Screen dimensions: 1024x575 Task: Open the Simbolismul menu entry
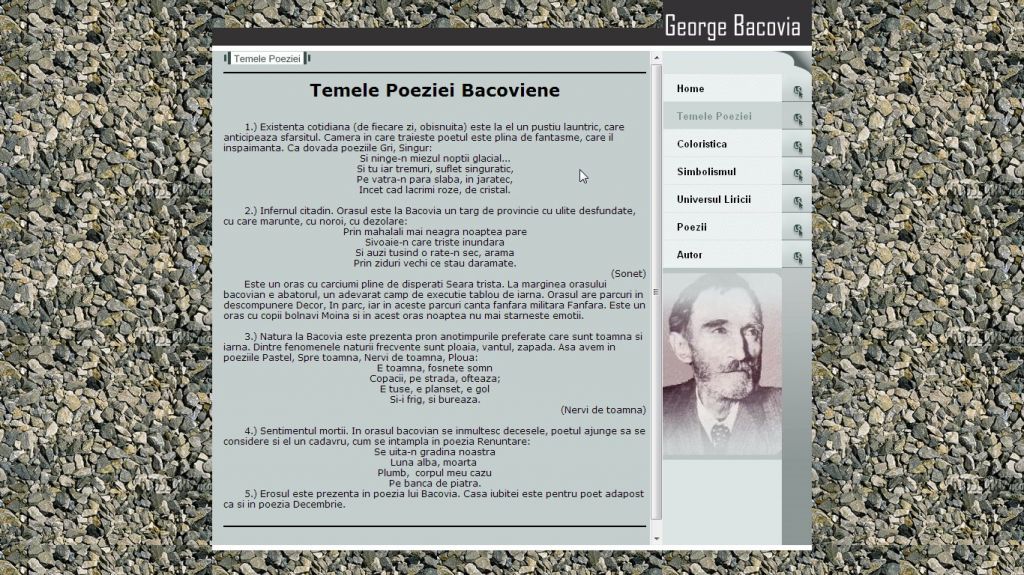705,172
